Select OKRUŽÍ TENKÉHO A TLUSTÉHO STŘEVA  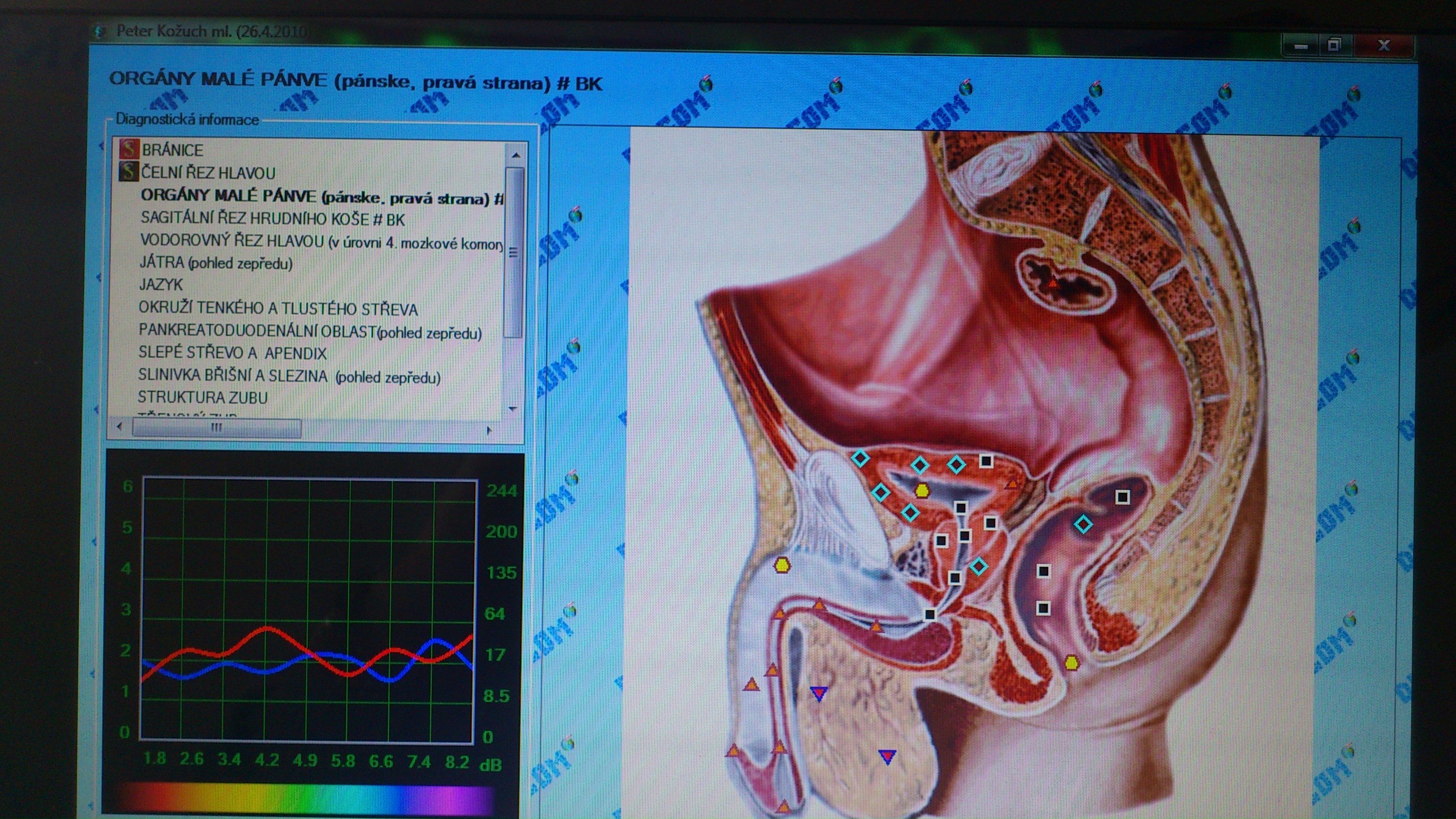coord(278,309)
